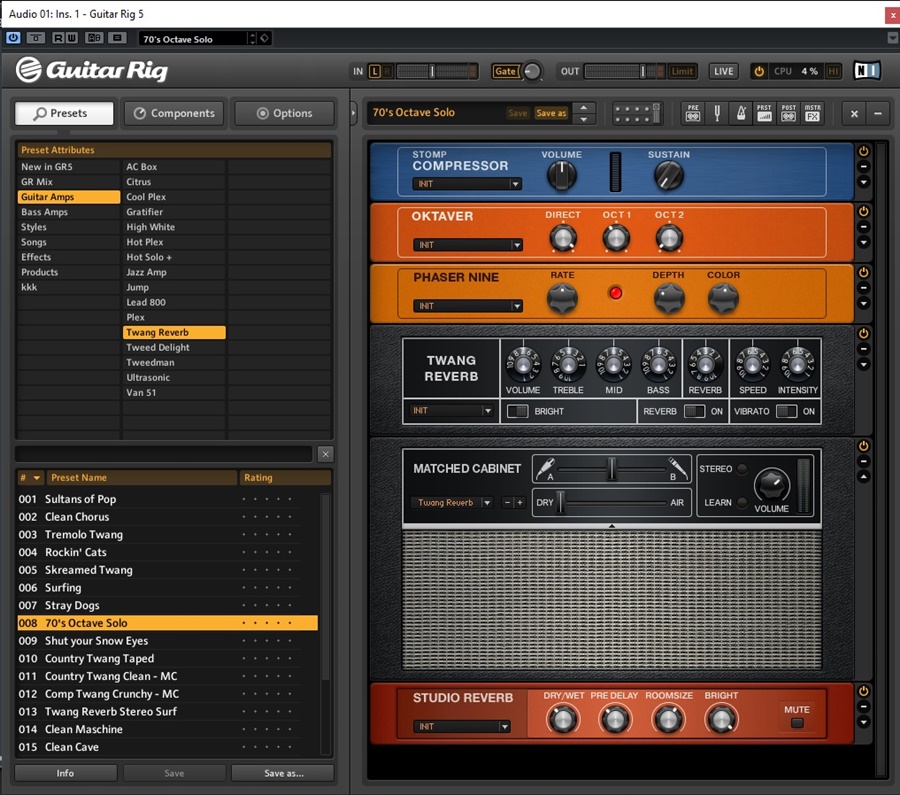Image resolution: width=900 pixels, height=795 pixels.
Task: Click the rack view dots icon
Action: (636, 112)
